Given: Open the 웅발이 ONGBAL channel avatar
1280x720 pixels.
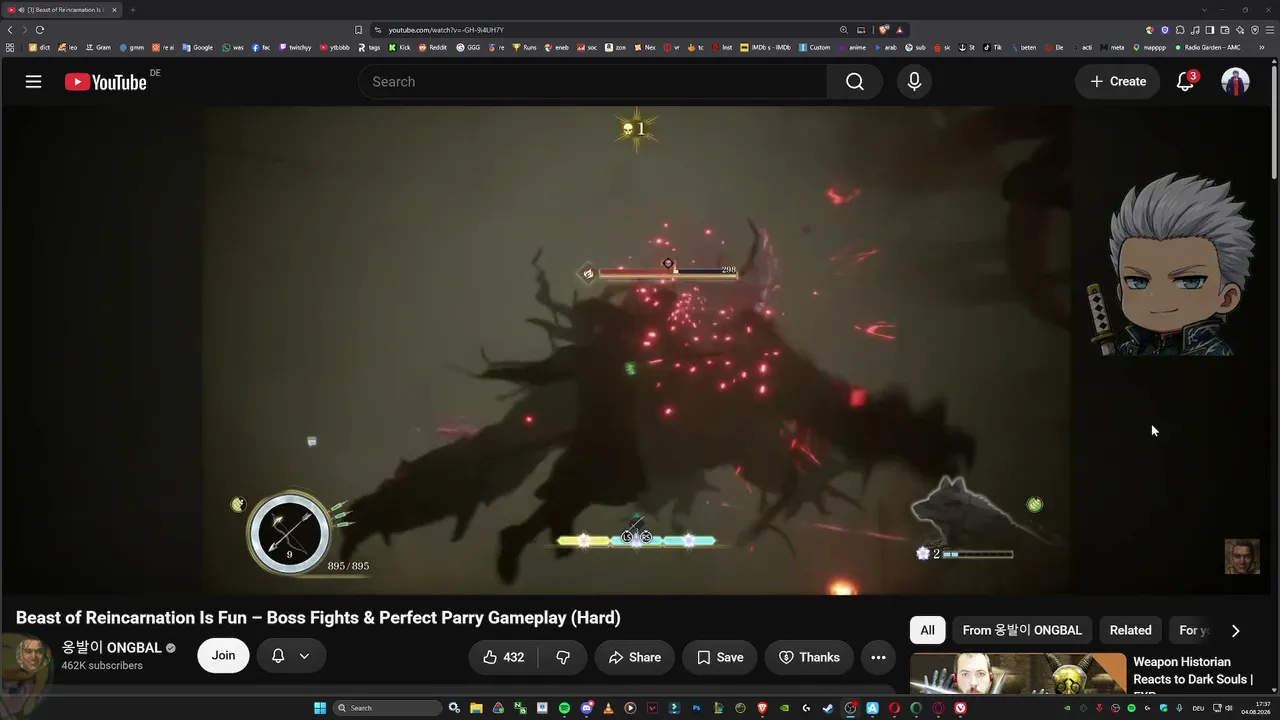Looking at the screenshot, I should [33, 656].
